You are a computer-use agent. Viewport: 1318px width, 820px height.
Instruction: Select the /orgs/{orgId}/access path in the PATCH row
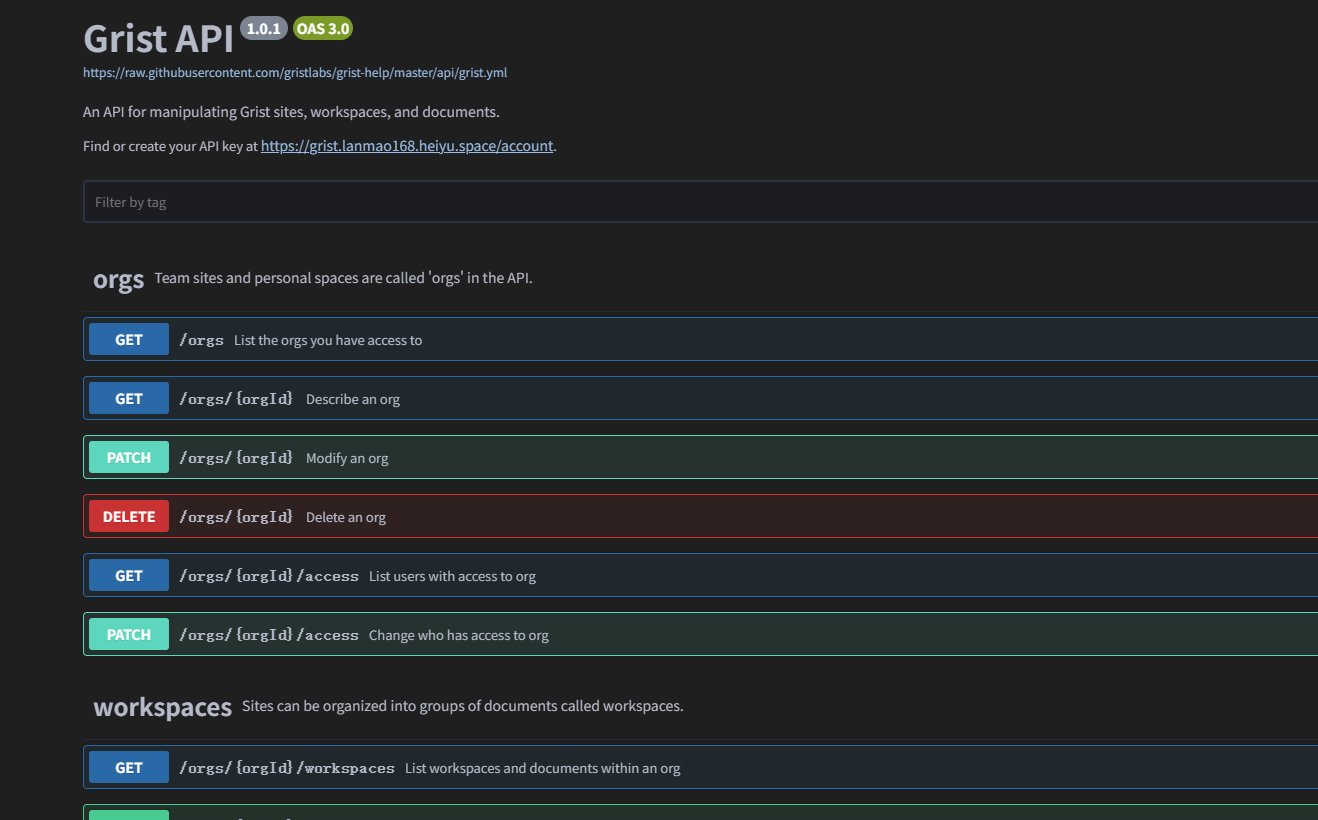pos(269,635)
